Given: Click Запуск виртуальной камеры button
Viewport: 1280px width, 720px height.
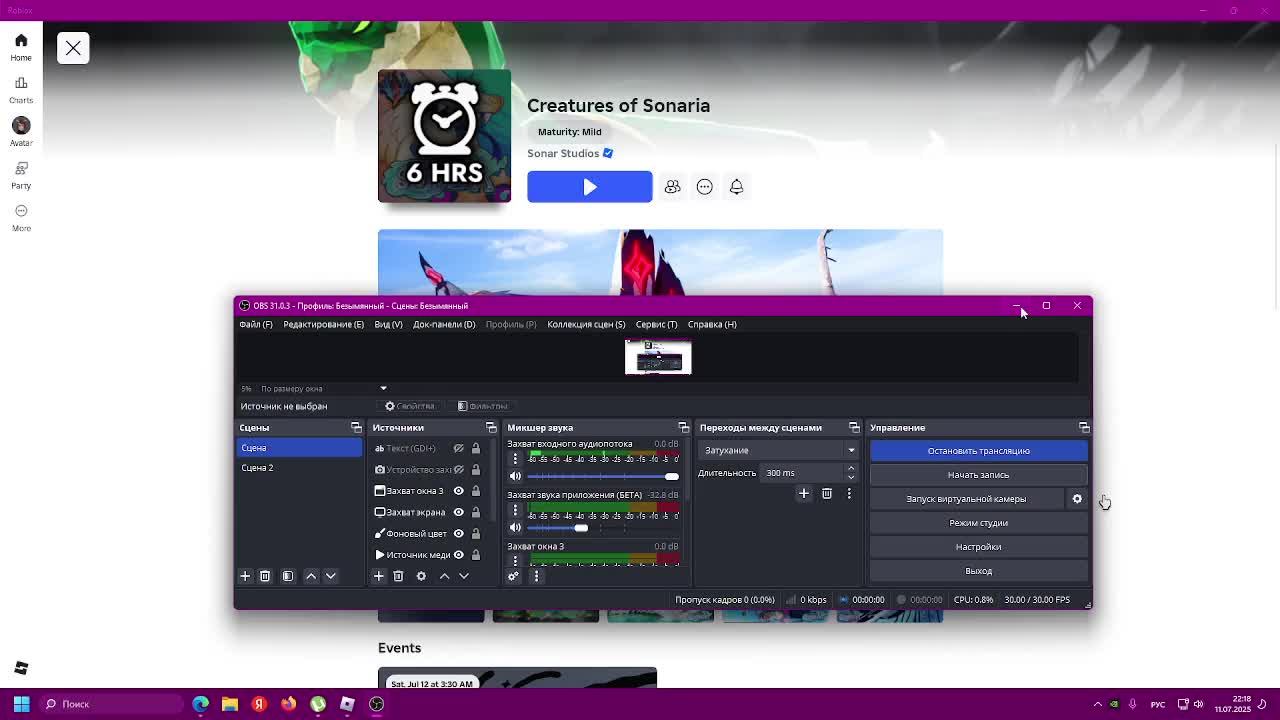Looking at the screenshot, I should 966,499.
